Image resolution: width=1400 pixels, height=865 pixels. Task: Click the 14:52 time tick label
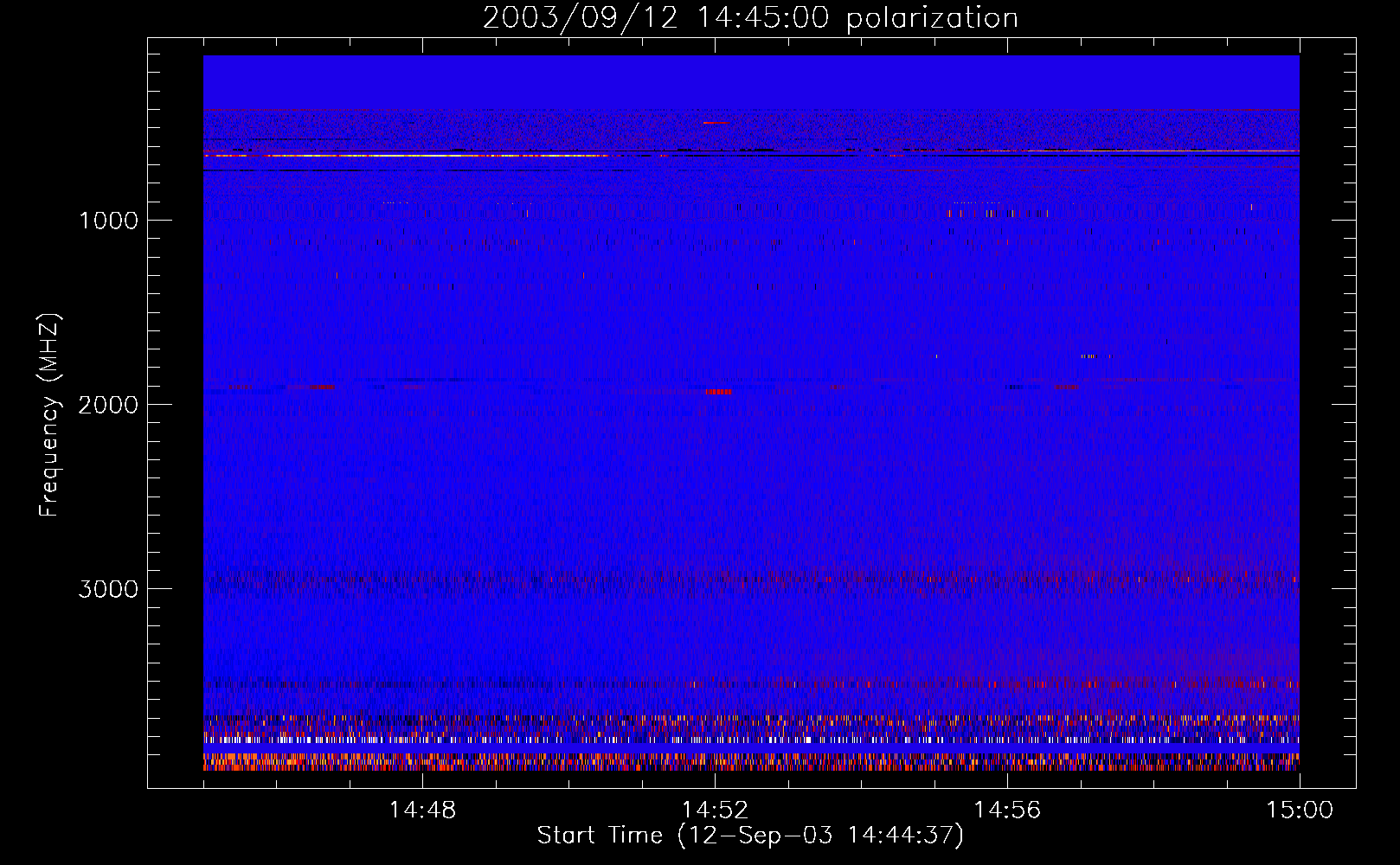(715, 811)
